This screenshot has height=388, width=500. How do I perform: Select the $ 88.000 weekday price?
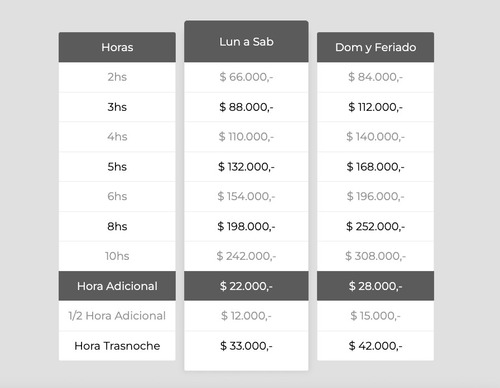click(x=246, y=107)
